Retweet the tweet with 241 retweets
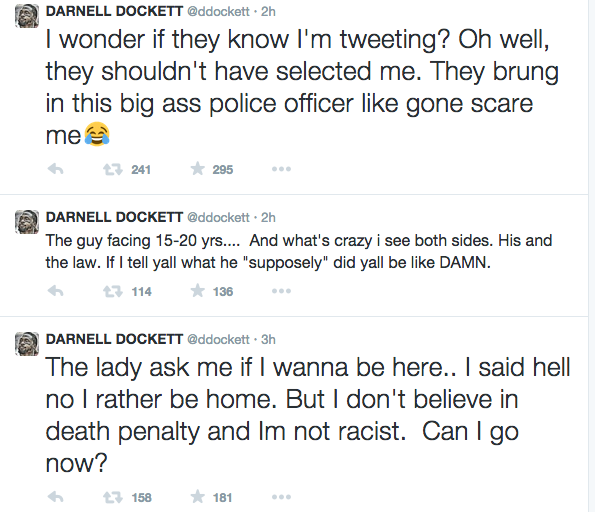 pos(113,169)
